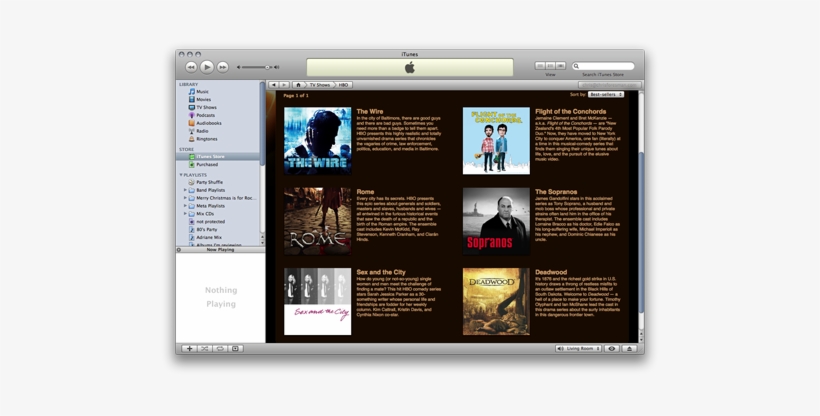Image resolution: width=820 pixels, height=416 pixels.
Task: Open Sex and the City artwork
Action: click(317, 301)
